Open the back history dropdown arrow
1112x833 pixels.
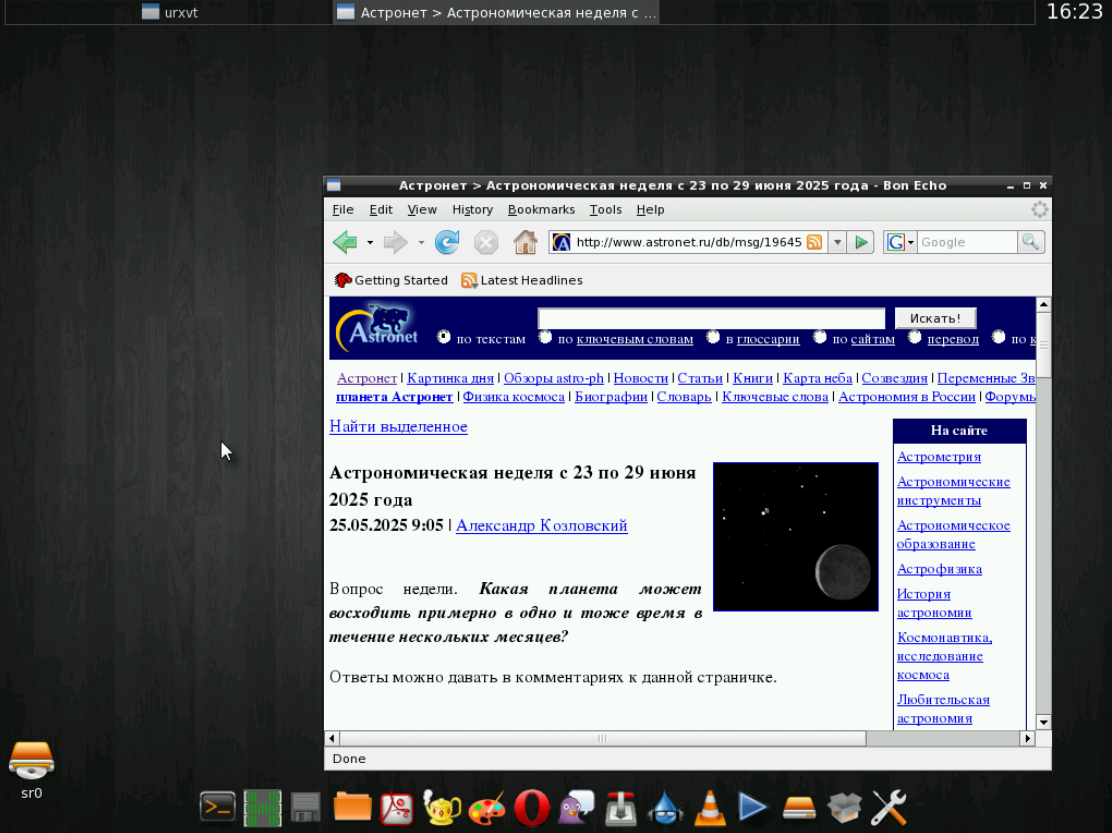tap(369, 242)
